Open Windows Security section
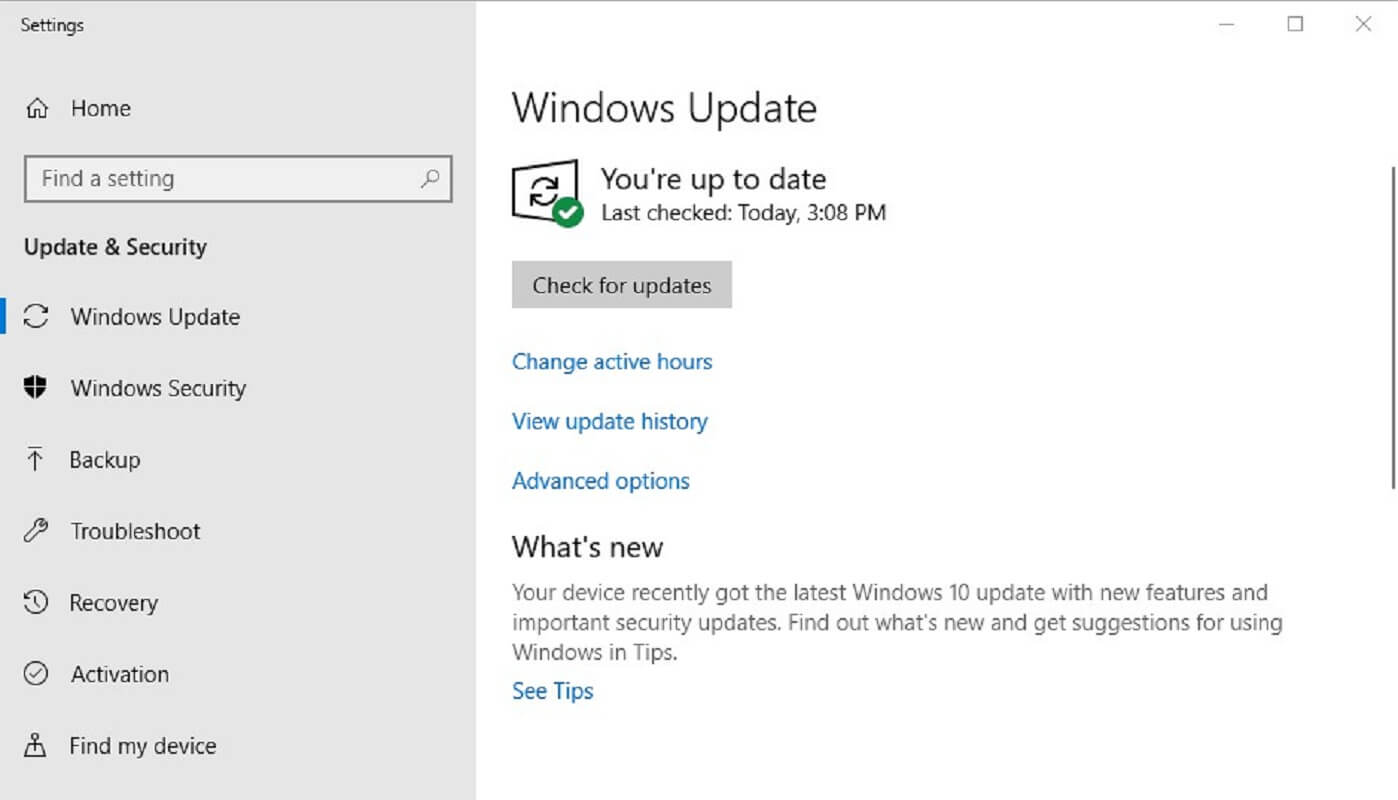Screen dimensions: 1398x800 pyautogui.click(x=158, y=388)
